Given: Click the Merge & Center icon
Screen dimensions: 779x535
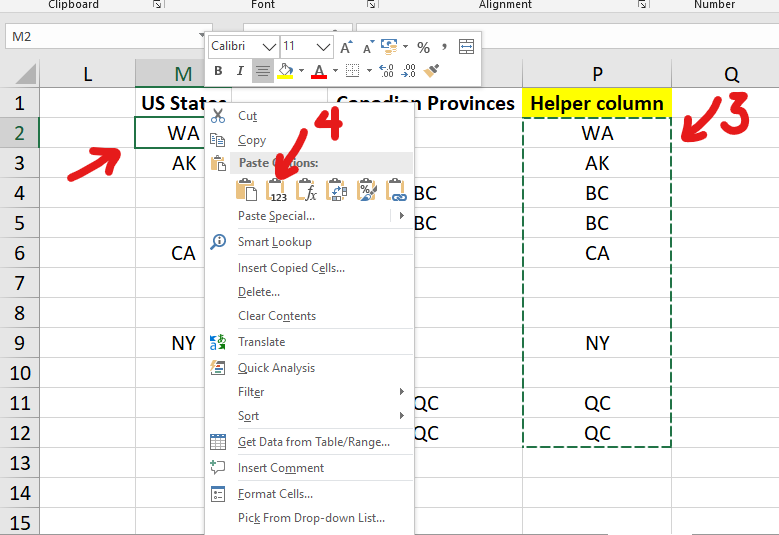Looking at the screenshot, I should coord(466,47).
